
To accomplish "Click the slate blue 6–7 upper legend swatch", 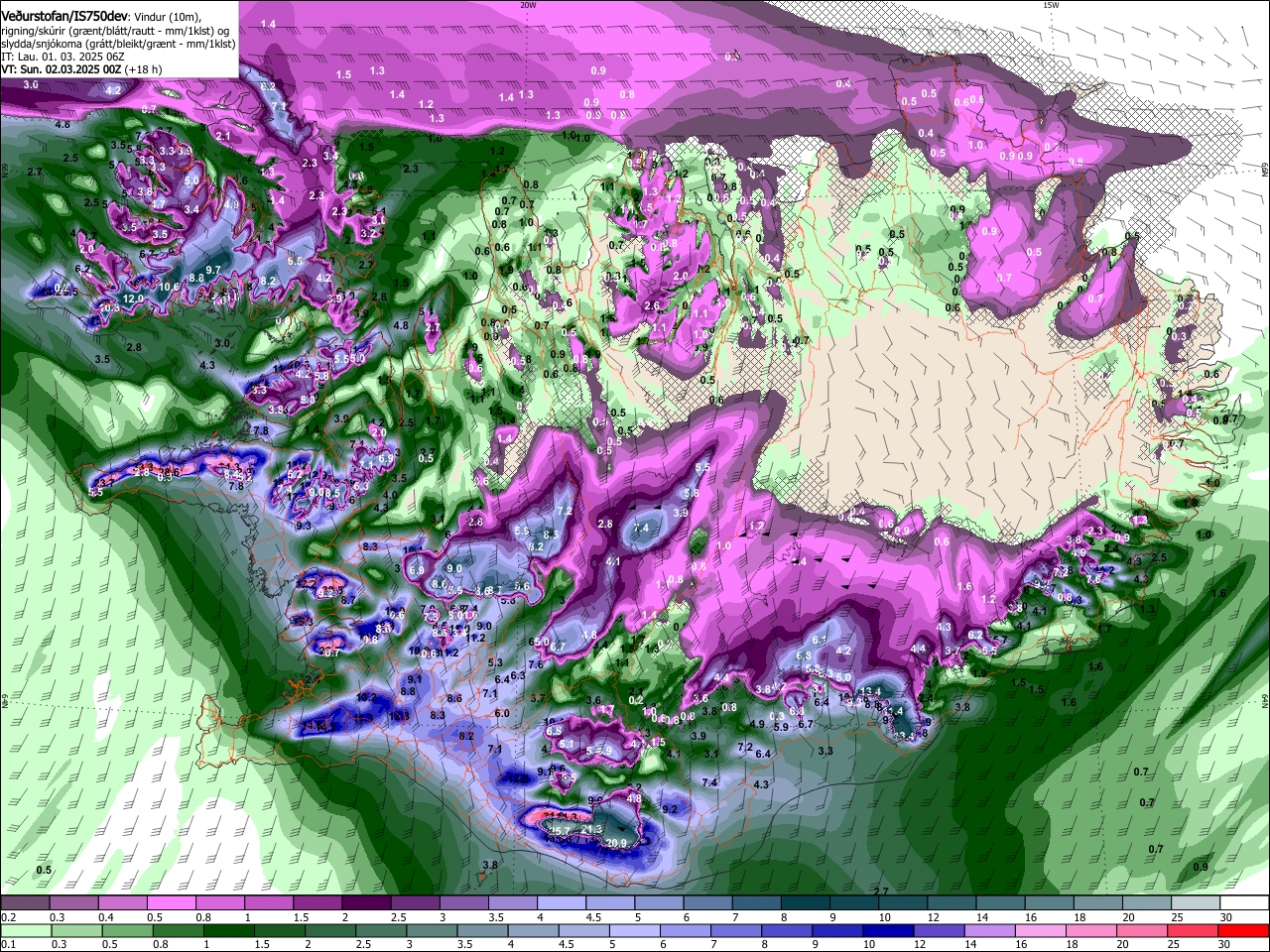I will tap(707, 903).
